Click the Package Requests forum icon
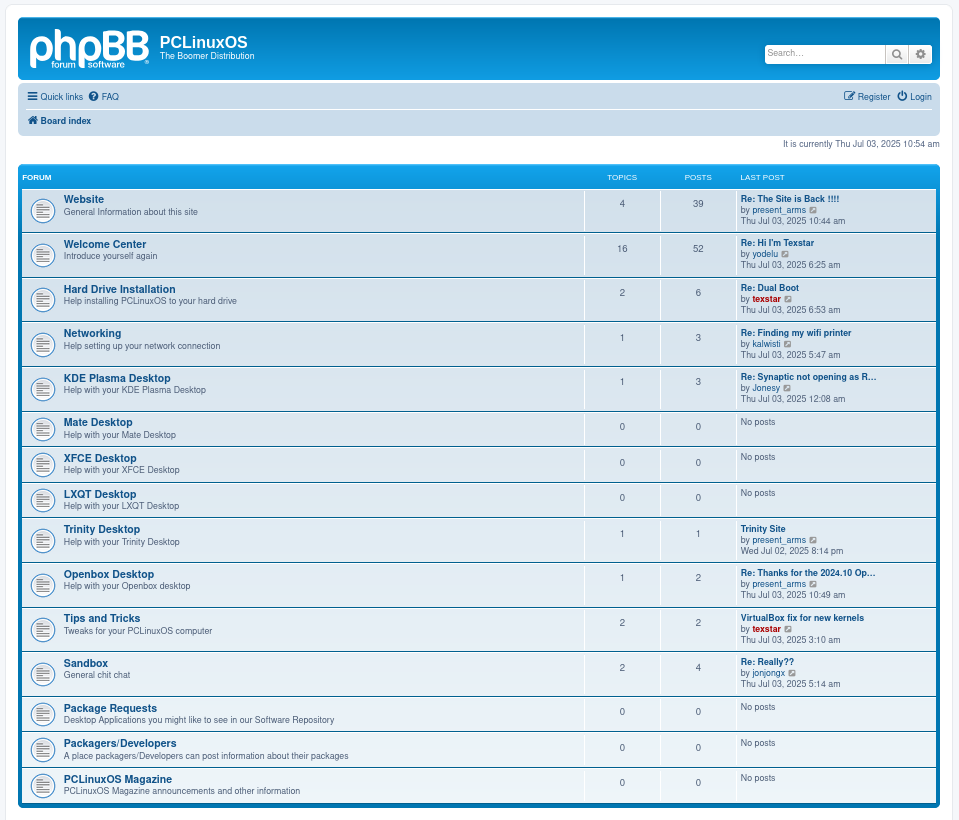Screen dimensions: 959x820 43,714
